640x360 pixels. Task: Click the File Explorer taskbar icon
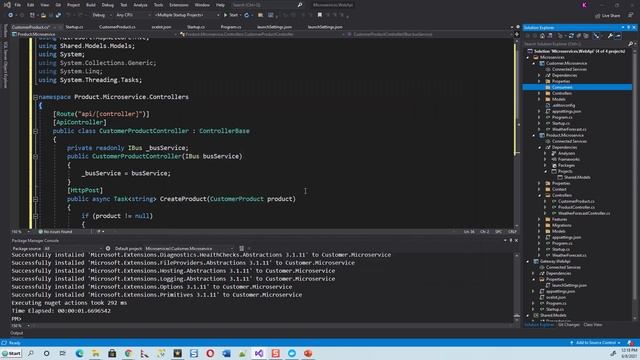tap(96, 353)
